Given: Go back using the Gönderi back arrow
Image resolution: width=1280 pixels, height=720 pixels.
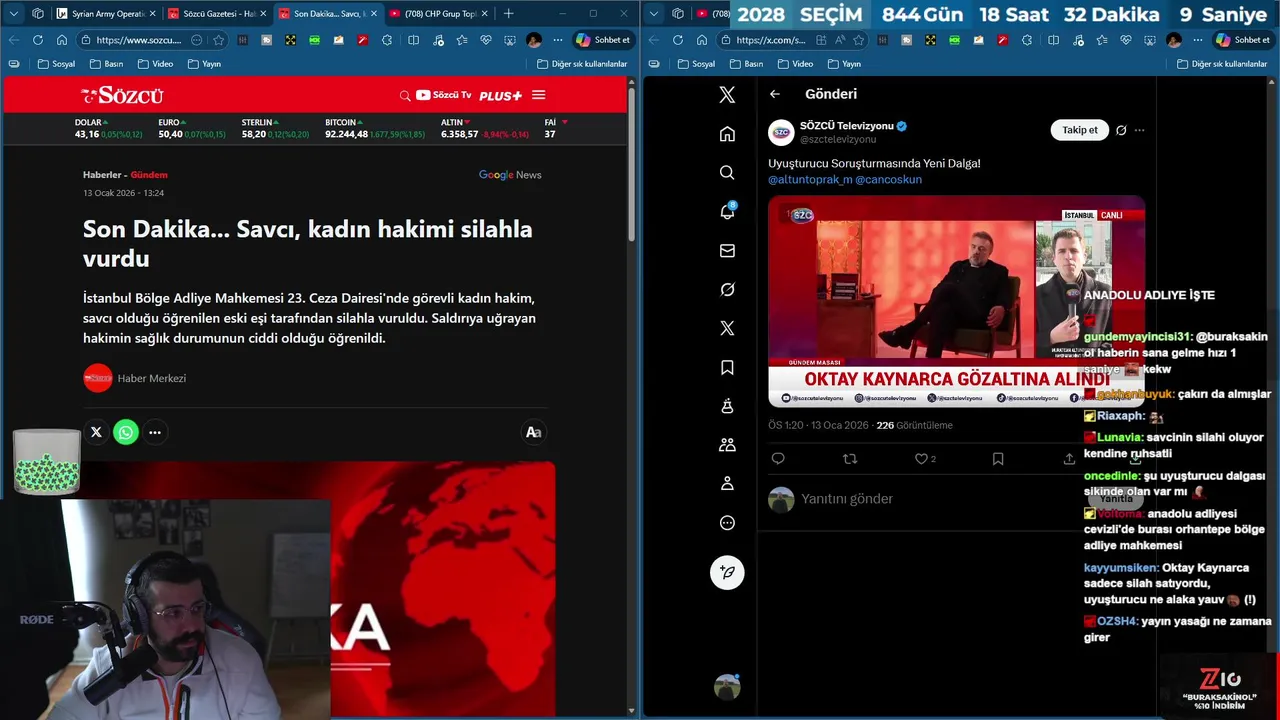Looking at the screenshot, I should (775, 94).
